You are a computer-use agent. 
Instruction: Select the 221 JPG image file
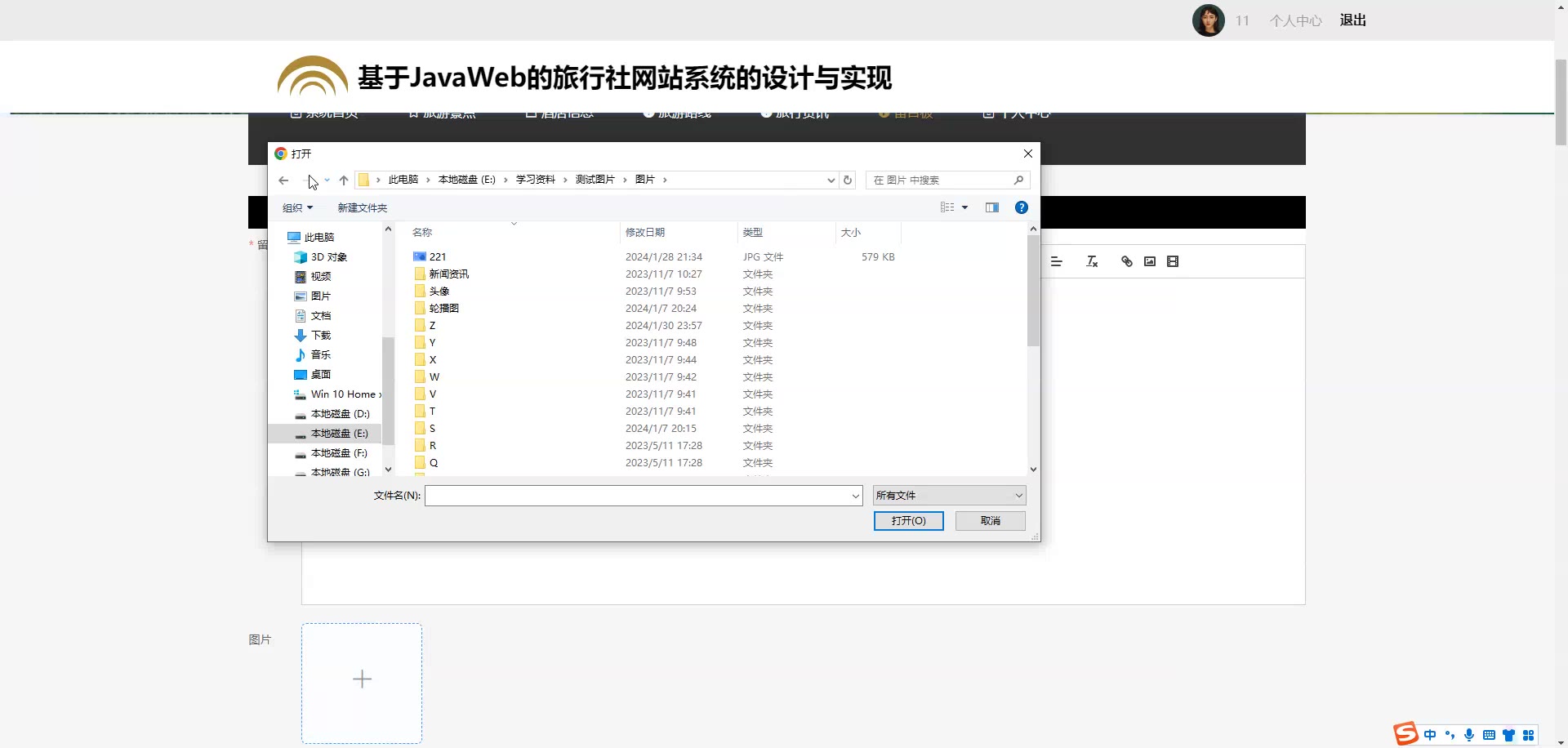pyautogui.click(x=438, y=256)
